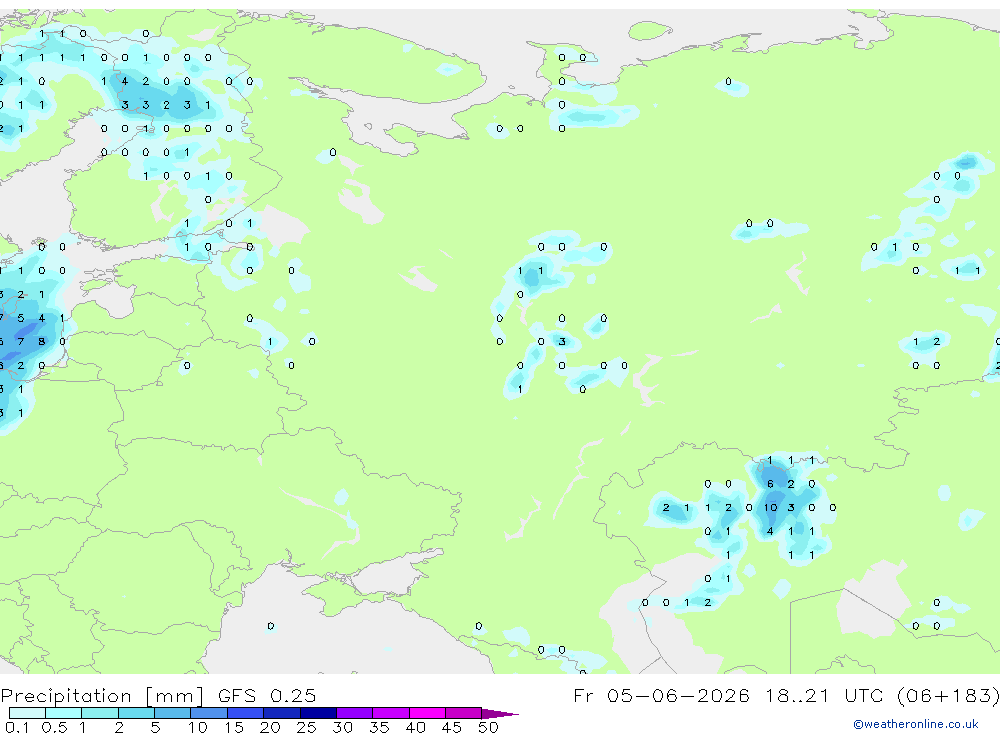Click legend swatch between 35 and 40
Viewport: 1000px width, 733px height.
click(x=391, y=713)
